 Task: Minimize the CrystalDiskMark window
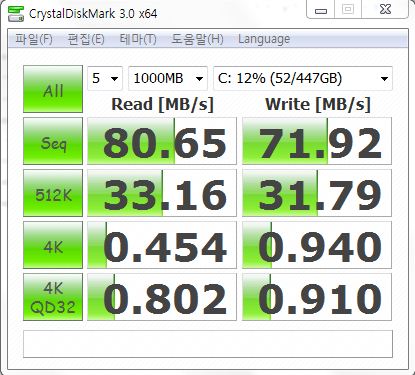click(x=321, y=11)
